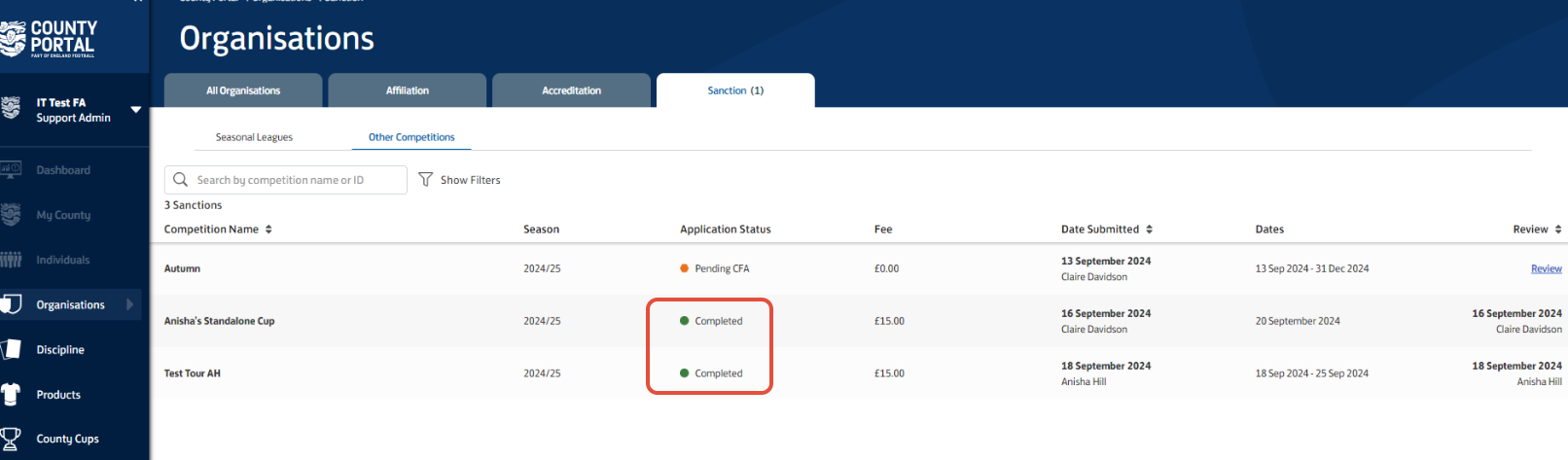Open Products in sidebar
This screenshot has height=460, width=1568.
(x=58, y=395)
